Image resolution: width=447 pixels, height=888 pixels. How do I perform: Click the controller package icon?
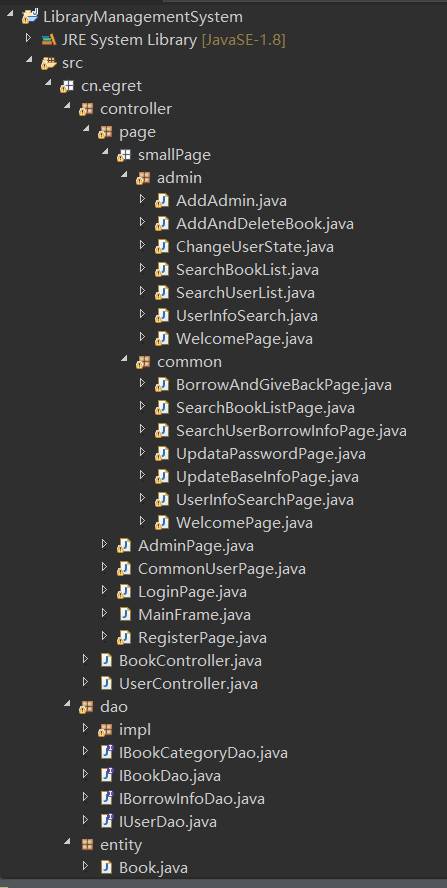pos(86,109)
